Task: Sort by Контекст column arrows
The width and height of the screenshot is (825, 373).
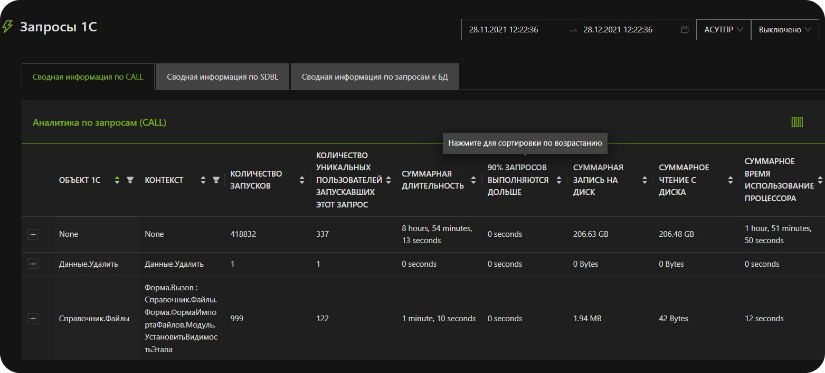Action: click(x=203, y=180)
